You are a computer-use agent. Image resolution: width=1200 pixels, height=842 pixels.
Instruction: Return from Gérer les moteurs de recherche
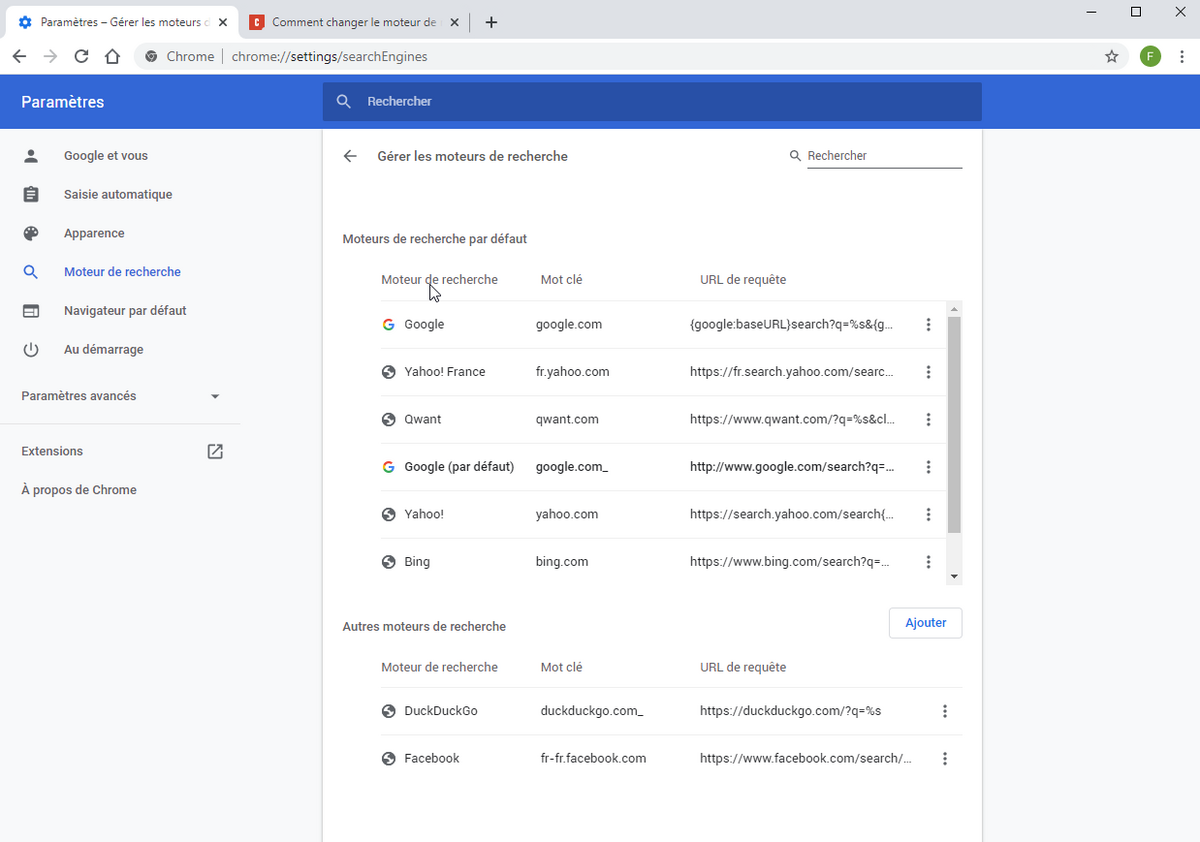tap(350, 156)
